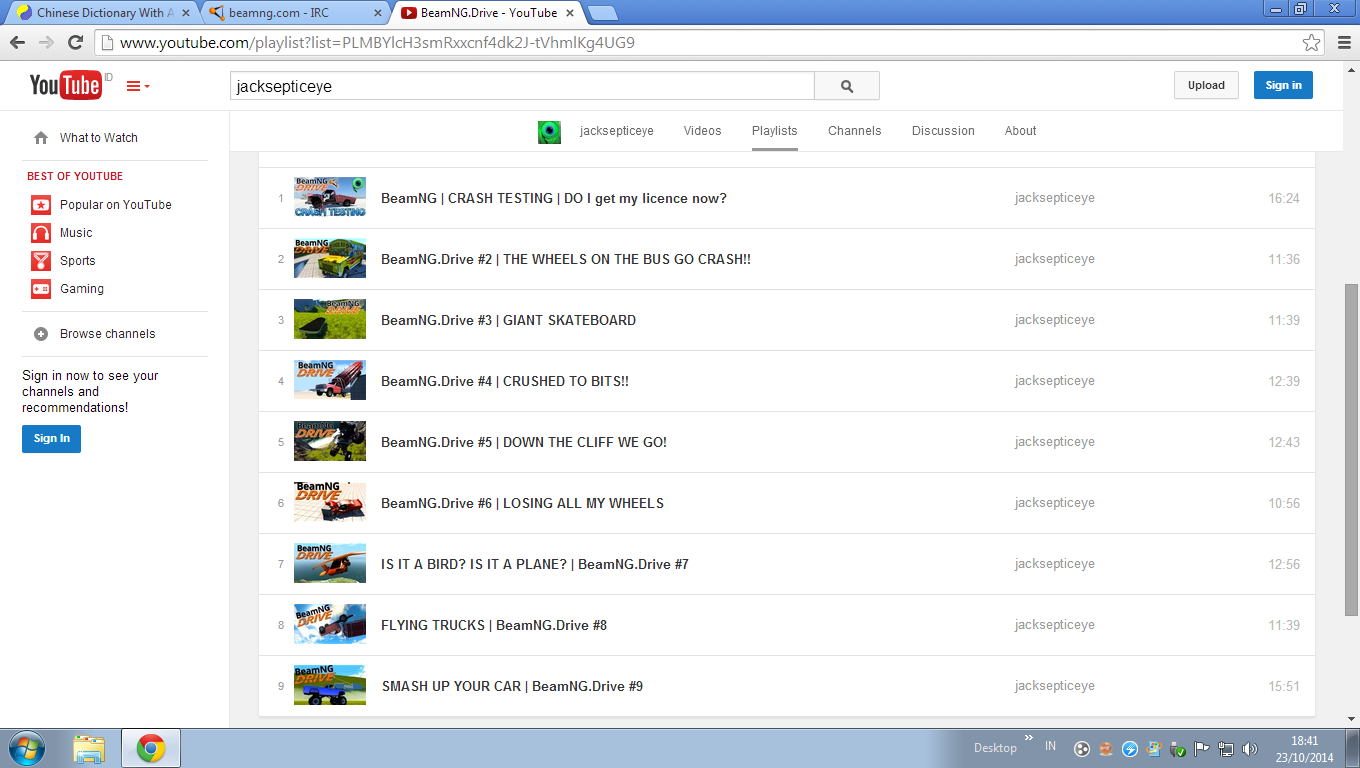This screenshot has height=768, width=1360.
Task: Click the Browse channels plus icon
Action: (41, 334)
